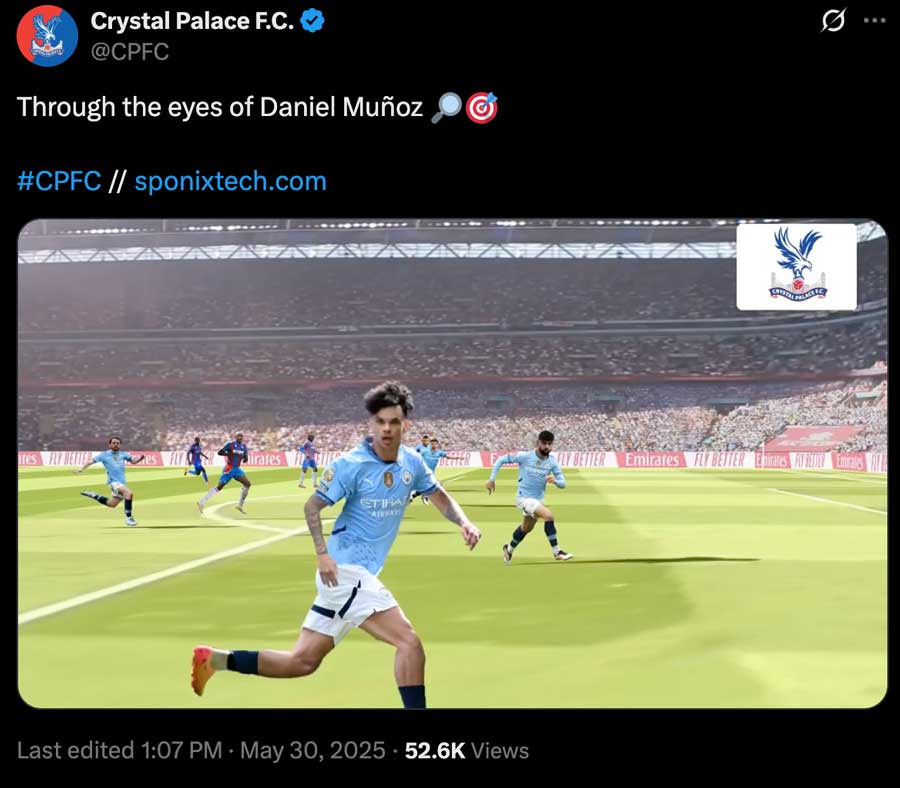Click the Emirates advertising board in video
900x788 pixels.
click(651, 460)
